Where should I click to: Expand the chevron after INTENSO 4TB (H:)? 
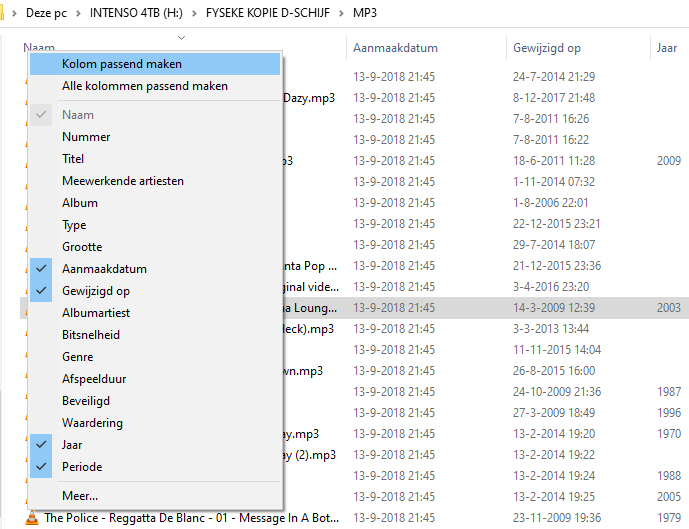click(x=196, y=13)
